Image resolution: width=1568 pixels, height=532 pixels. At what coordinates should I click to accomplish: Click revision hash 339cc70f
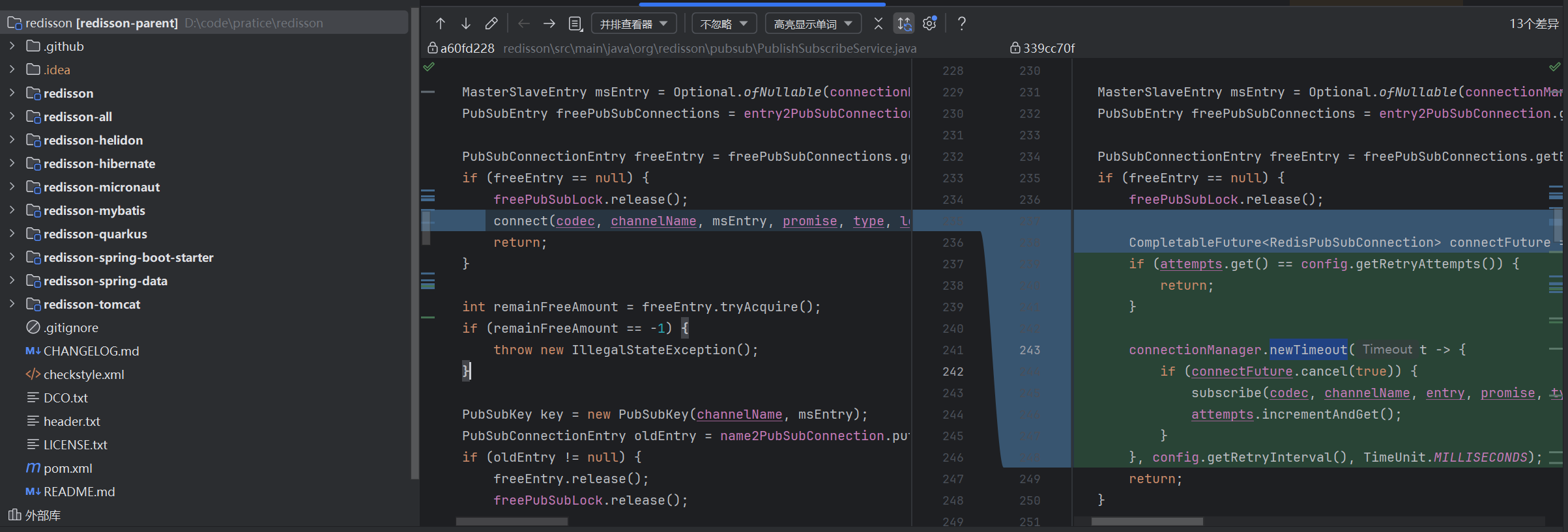1049,48
